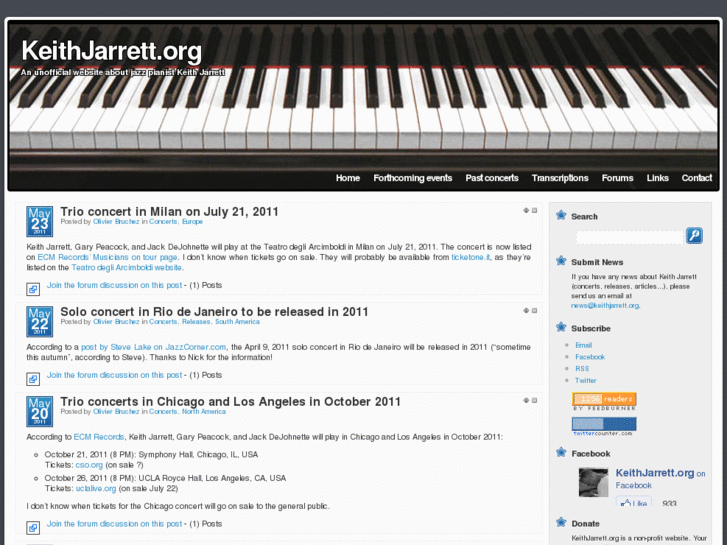The height and width of the screenshot is (545, 727).
Task: Open the Europe category link
Action: click(192, 222)
